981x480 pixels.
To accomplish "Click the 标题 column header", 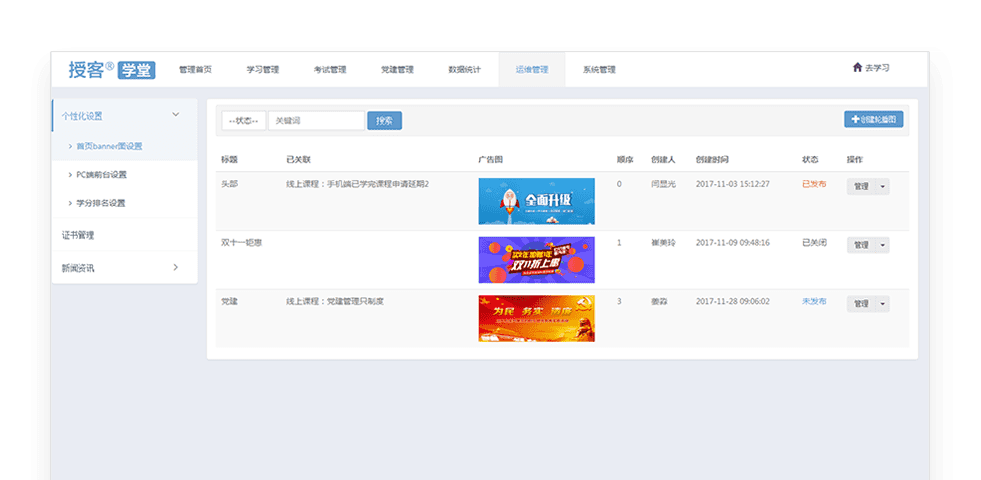I will tap(229, 160).
